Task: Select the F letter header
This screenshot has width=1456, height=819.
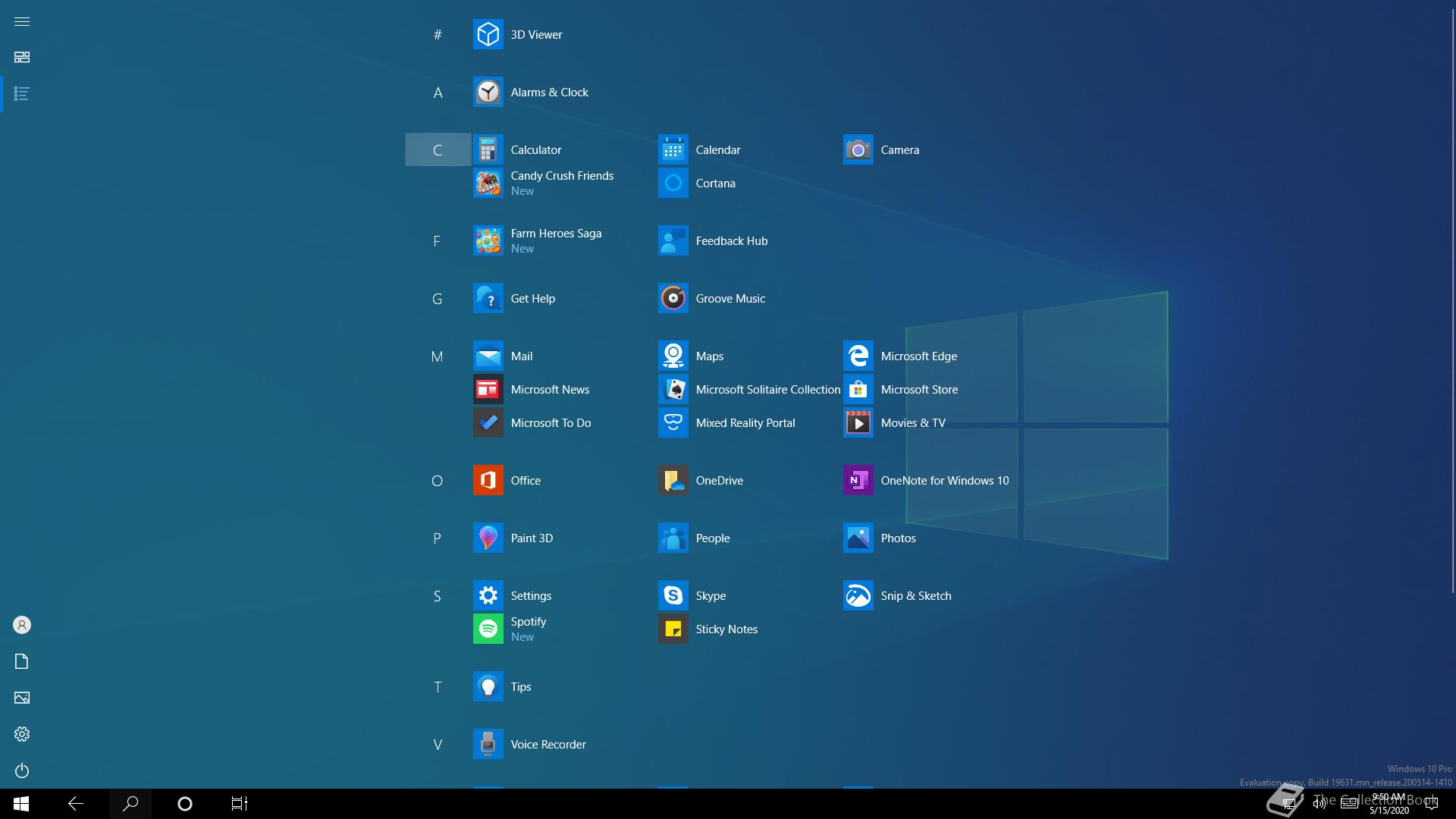Action: click(438, 240)
